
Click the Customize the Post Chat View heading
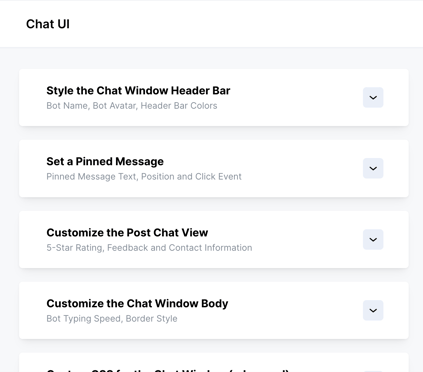point(127,233)
